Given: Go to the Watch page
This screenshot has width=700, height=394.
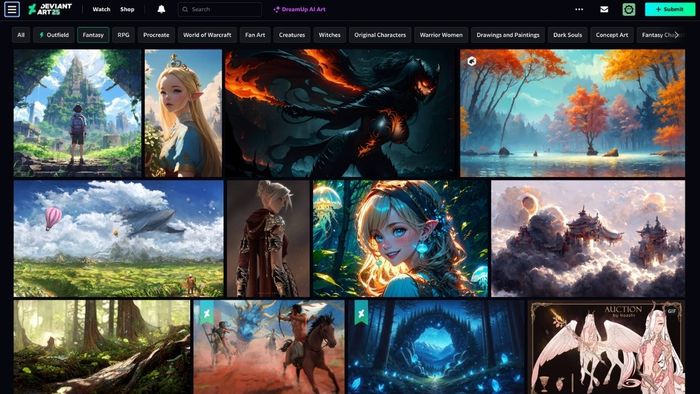Looking at the screenshot, I should click(101, 9).
